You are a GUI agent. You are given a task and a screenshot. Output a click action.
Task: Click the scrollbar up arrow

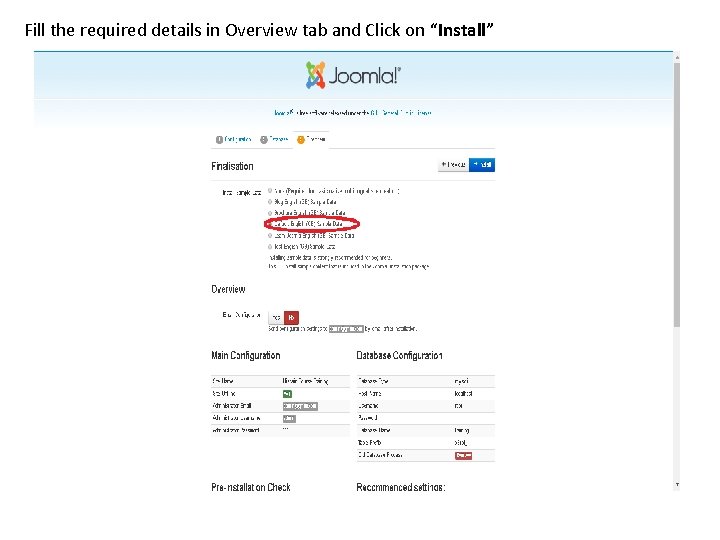pos(677,58)
